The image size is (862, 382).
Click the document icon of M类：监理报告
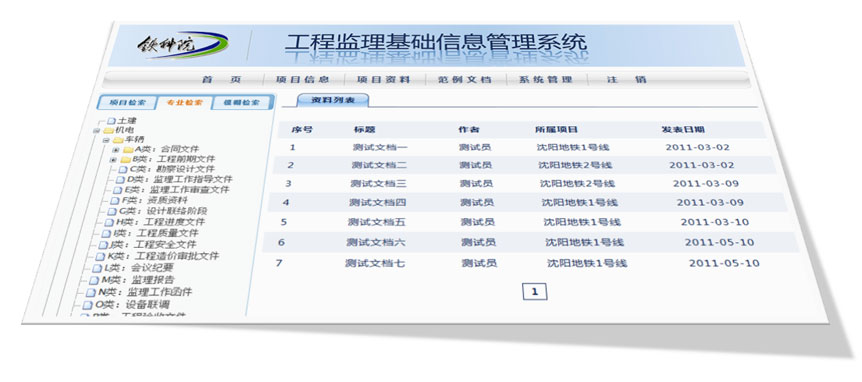click(x=93, y=280)
